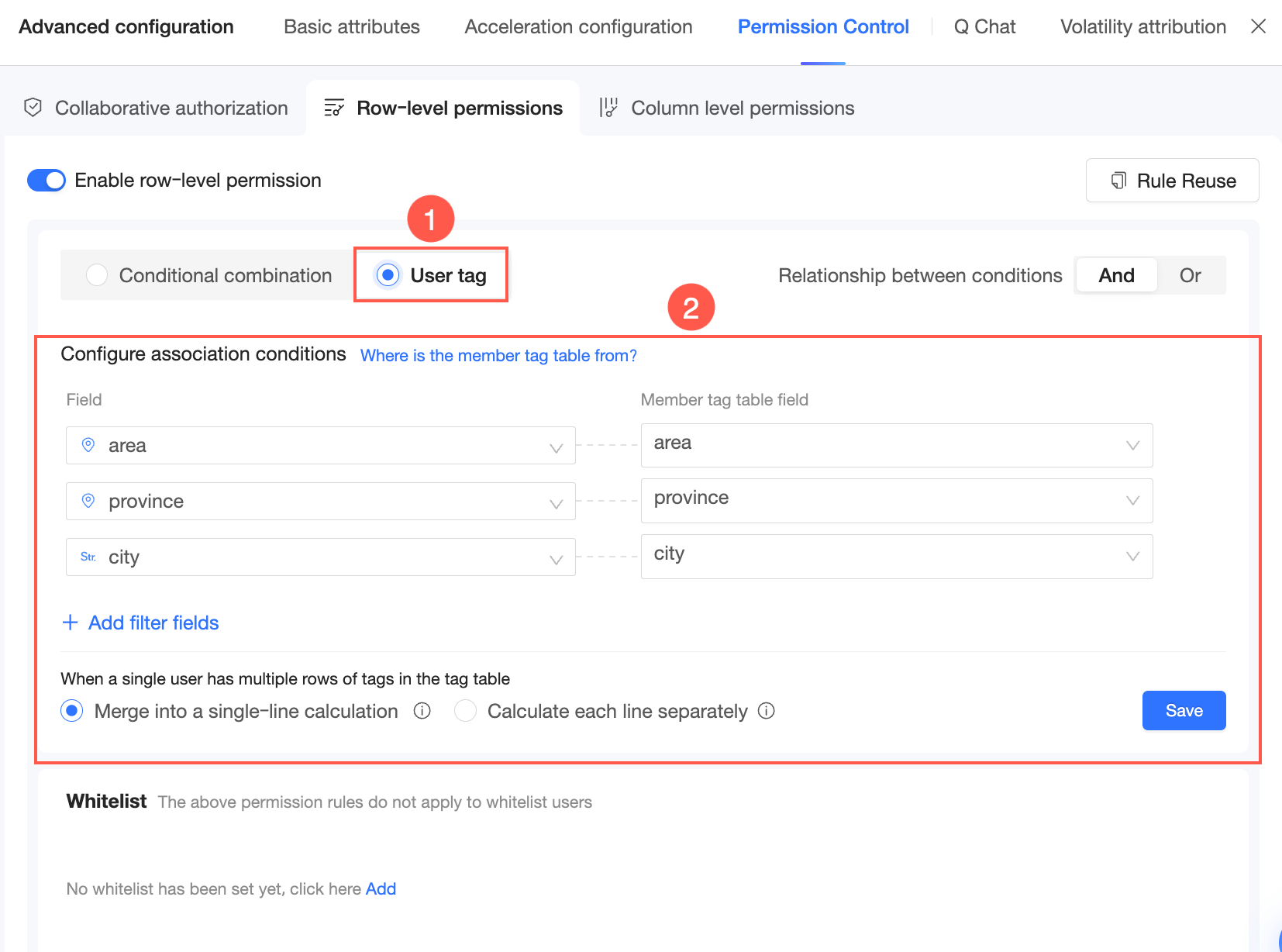Set condition relationship to Or
The height and width of the screenshot is (952, 1282).
click(1191, 275)
